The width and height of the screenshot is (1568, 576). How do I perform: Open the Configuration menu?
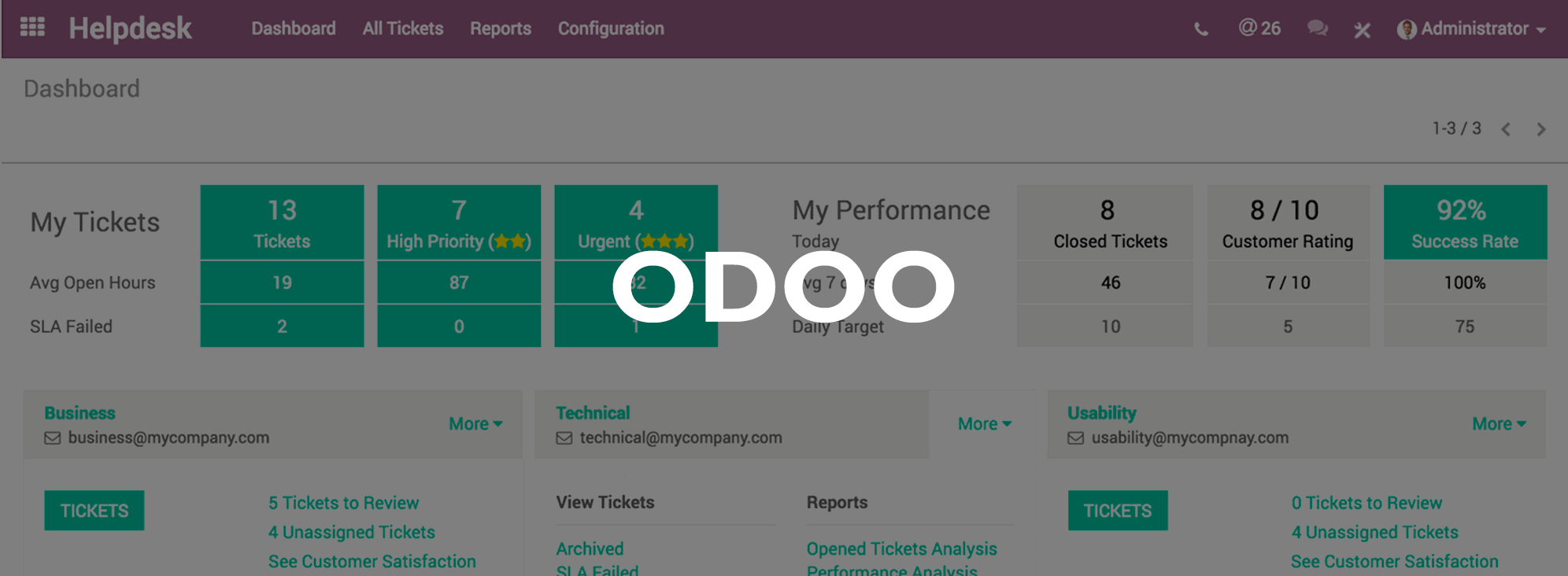point(611,28)
